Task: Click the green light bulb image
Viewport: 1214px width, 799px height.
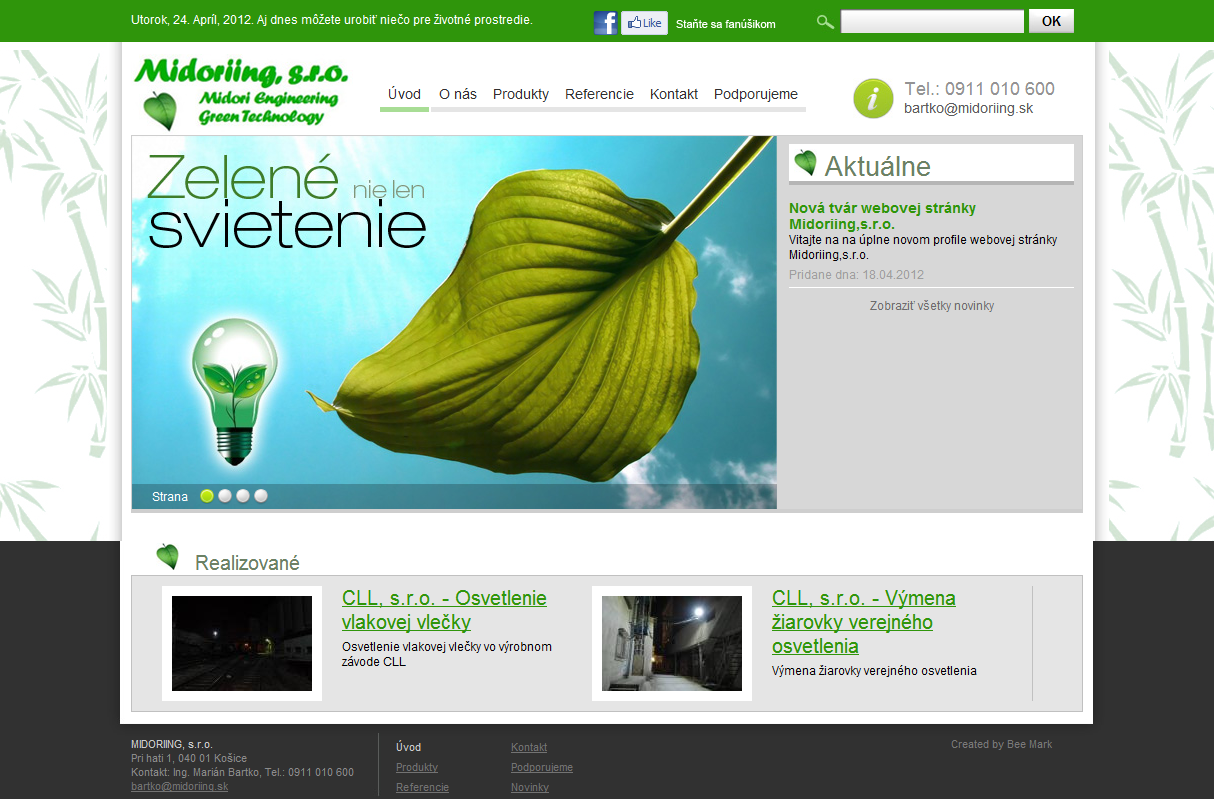Action: tap(233, 391)
